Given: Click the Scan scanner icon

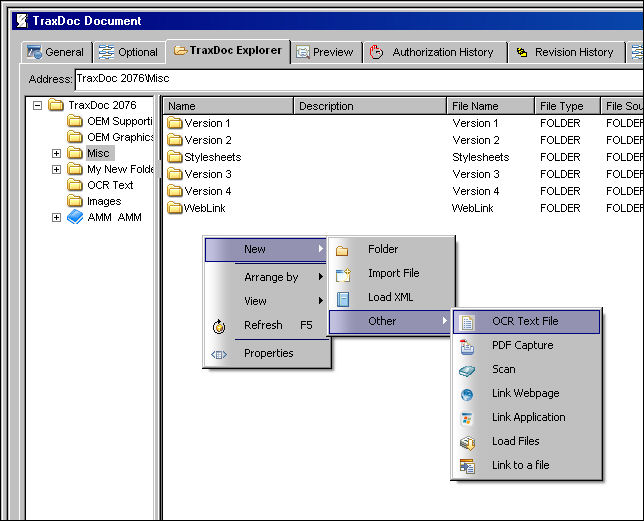Looking at the screenshot, I should click(x=467, y=371).
